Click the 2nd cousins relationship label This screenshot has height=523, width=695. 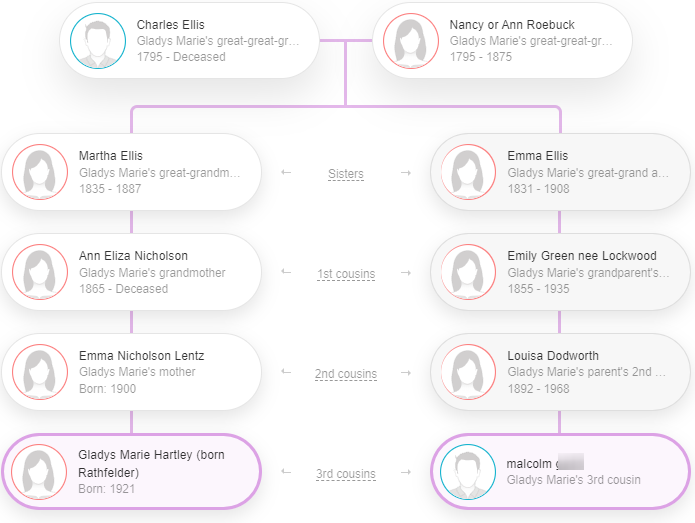(x=346, y=374)
